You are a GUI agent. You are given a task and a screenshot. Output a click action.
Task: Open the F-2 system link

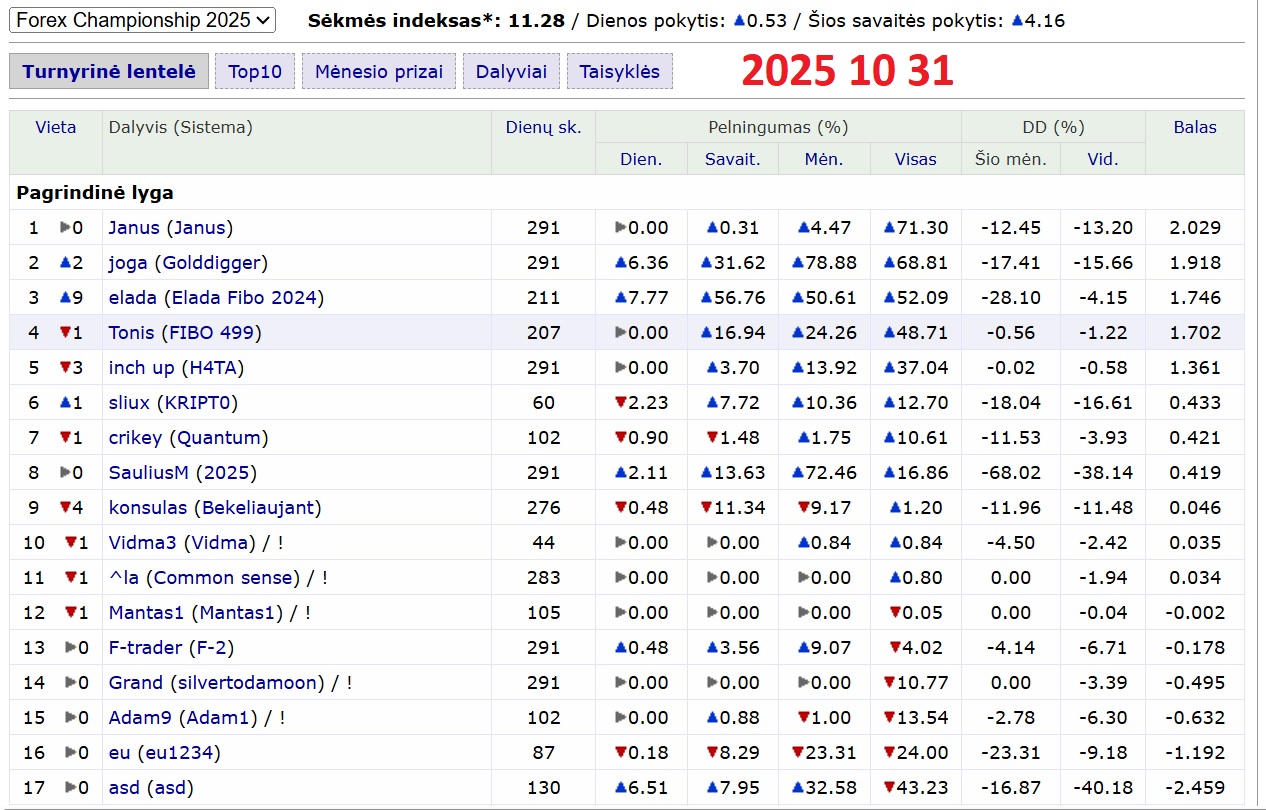click(211, 648)
